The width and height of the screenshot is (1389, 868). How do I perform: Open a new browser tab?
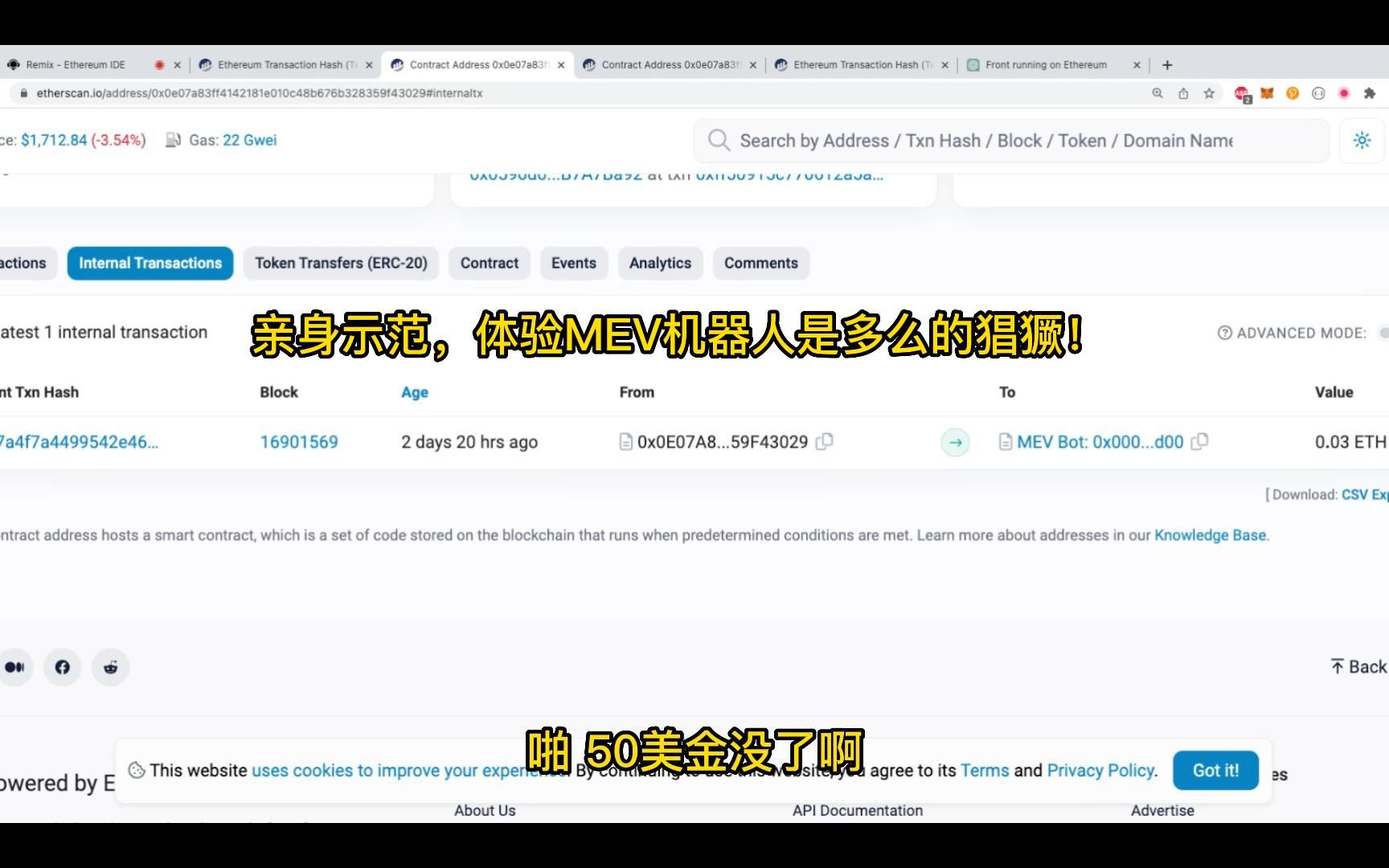click(1167, 65)
